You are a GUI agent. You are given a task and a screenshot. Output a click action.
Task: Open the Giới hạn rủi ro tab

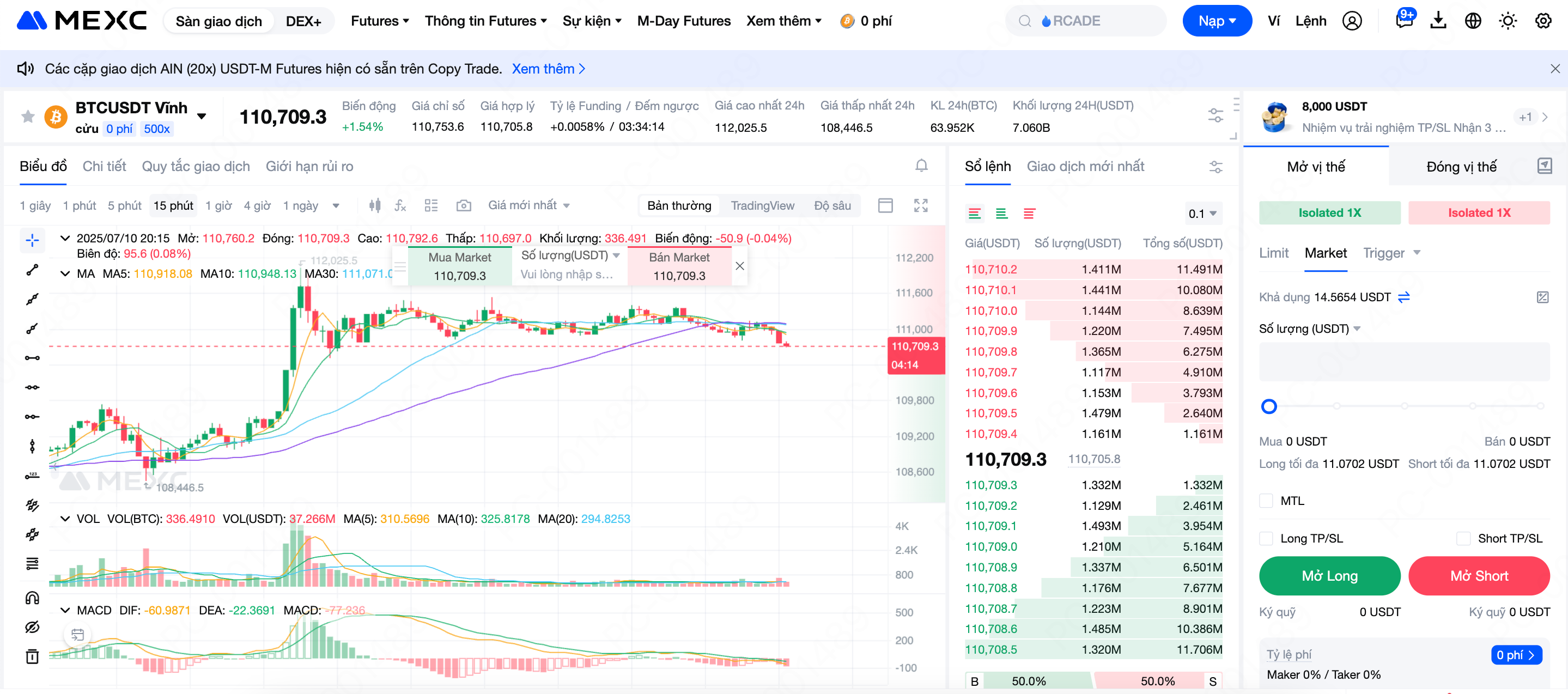[309, 166]
